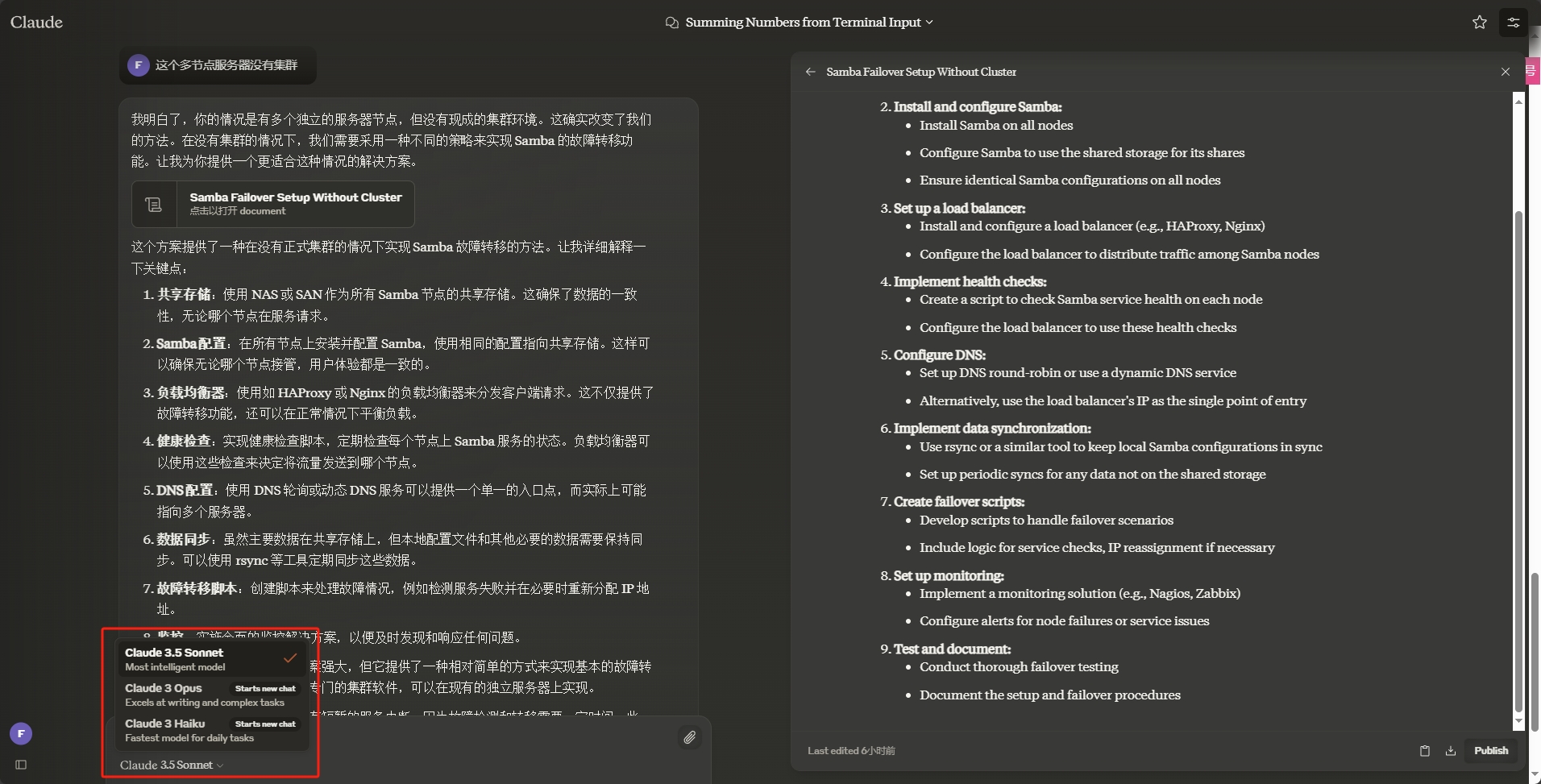Screen dimensions: 1541x784
Task: Open the user profile avatar F
Action: click(x=21, y=733)
